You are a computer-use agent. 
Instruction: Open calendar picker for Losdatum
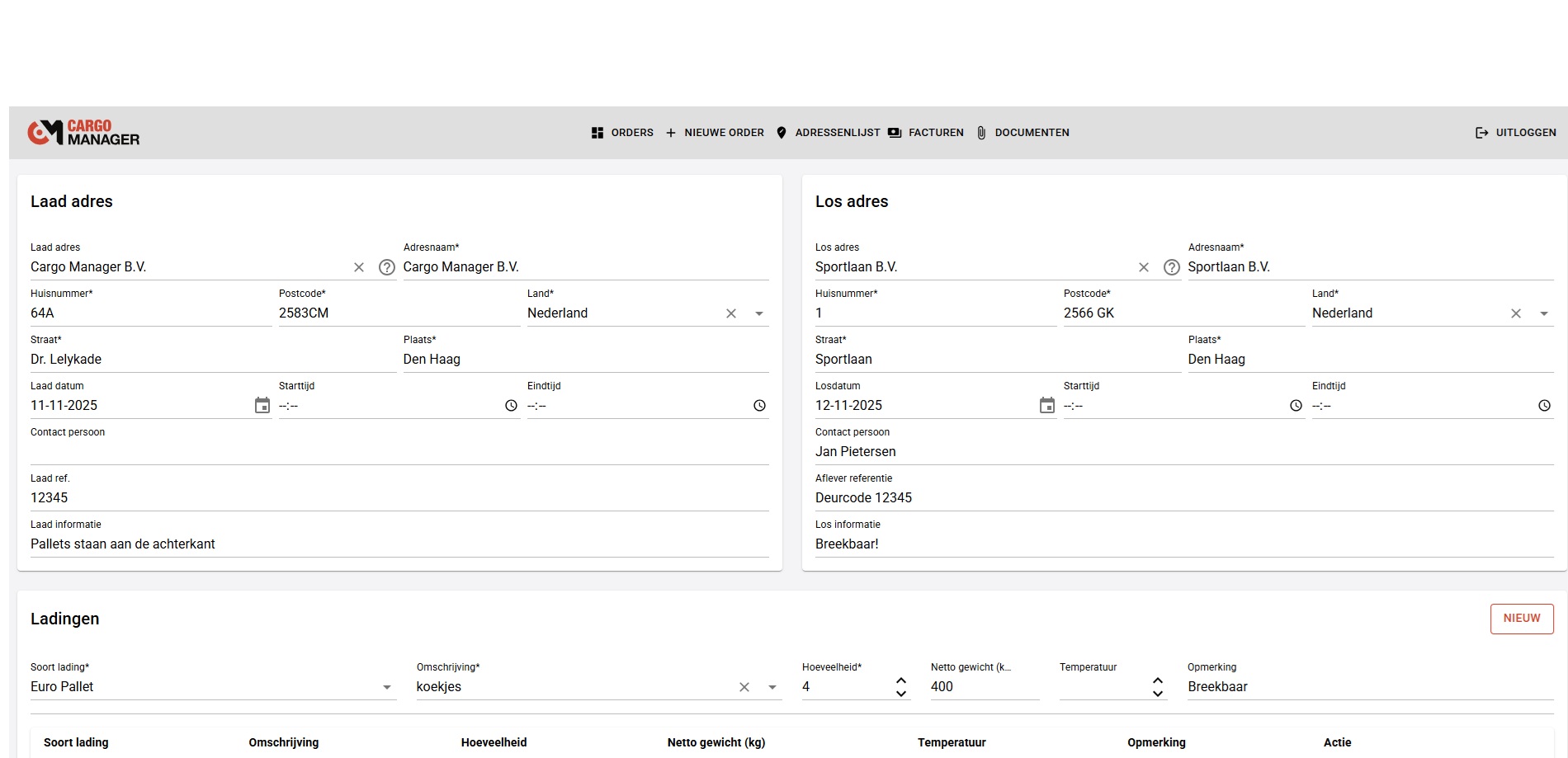tap(1047, 405)
